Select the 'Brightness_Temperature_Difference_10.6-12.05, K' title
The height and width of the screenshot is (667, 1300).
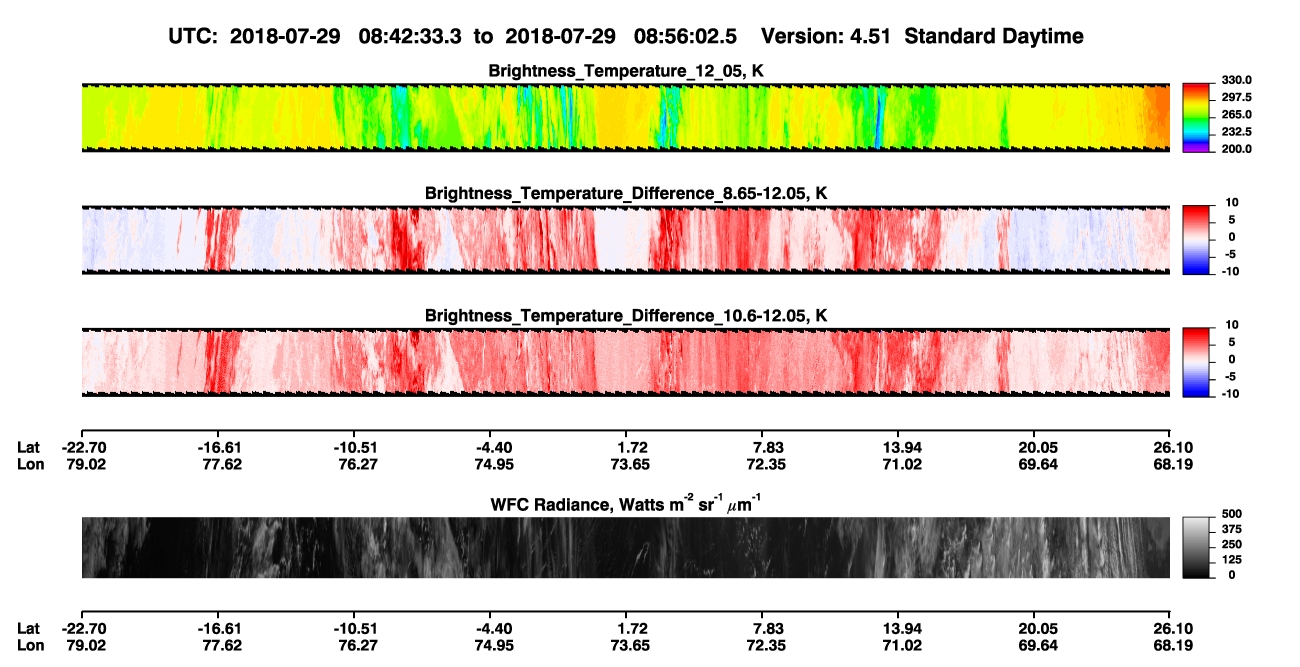pyautogui.click(x=626, y=316)
